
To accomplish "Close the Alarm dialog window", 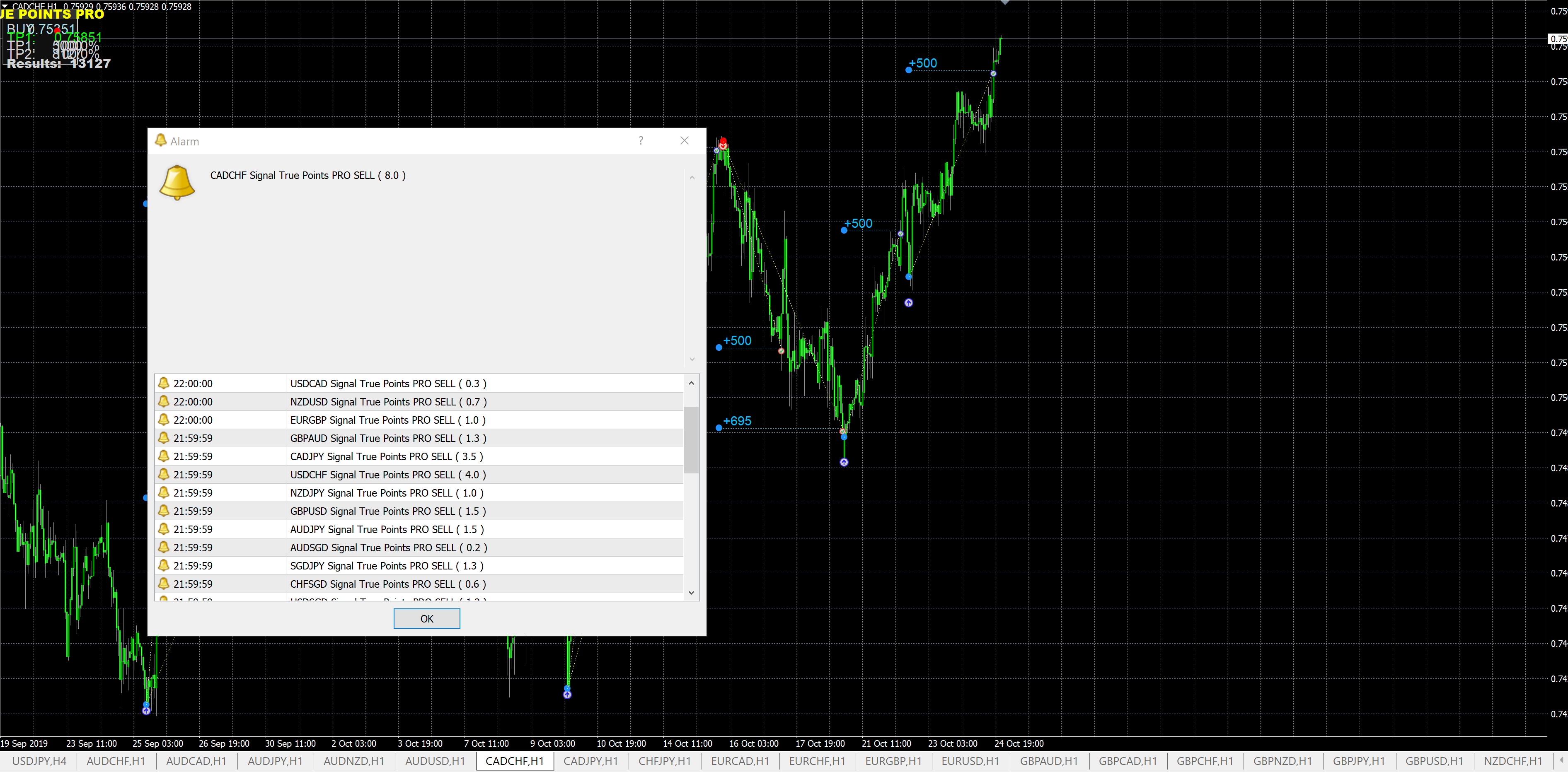I will tap(684, 140).
